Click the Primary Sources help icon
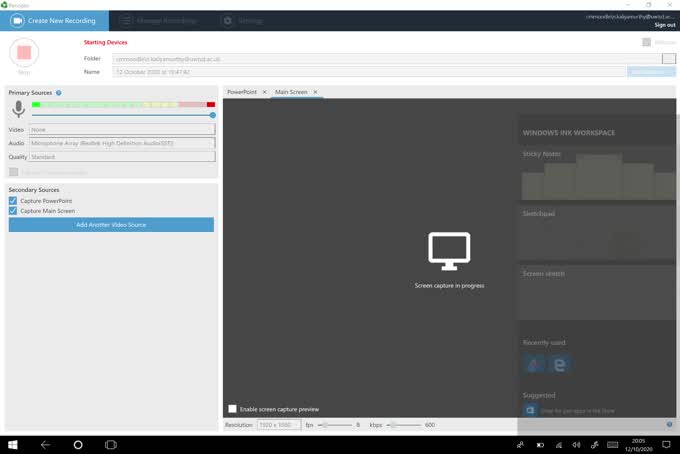Image resolution: width=680 pixels, height=454 pixels. tap(59, 93)
